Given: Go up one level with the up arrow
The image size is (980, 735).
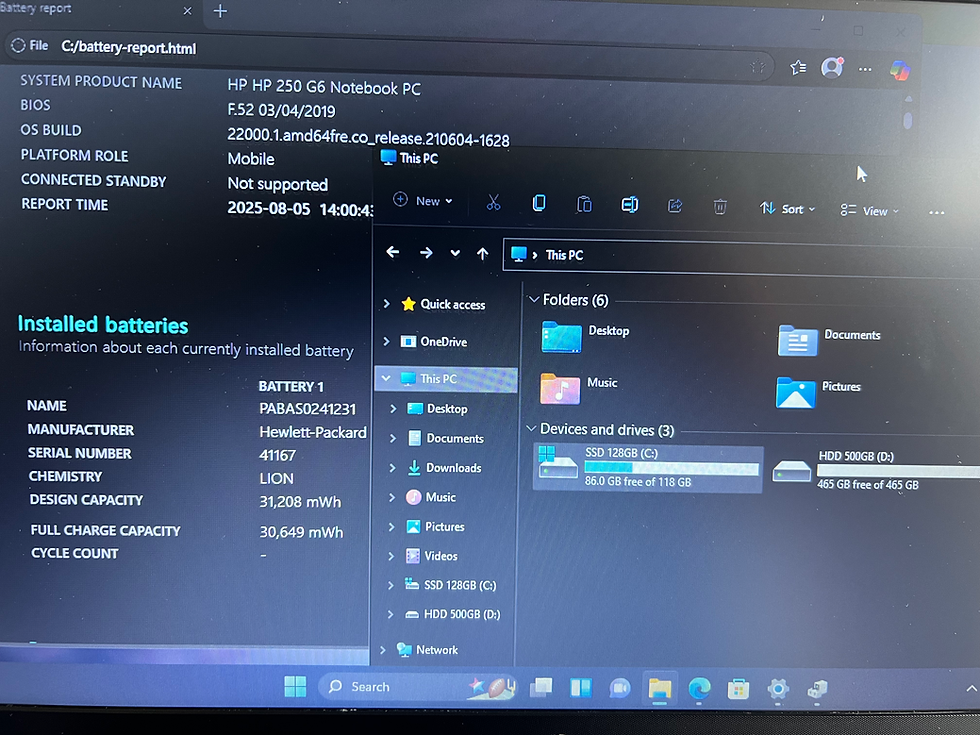Looking at the screenshot, I should 482,254.
